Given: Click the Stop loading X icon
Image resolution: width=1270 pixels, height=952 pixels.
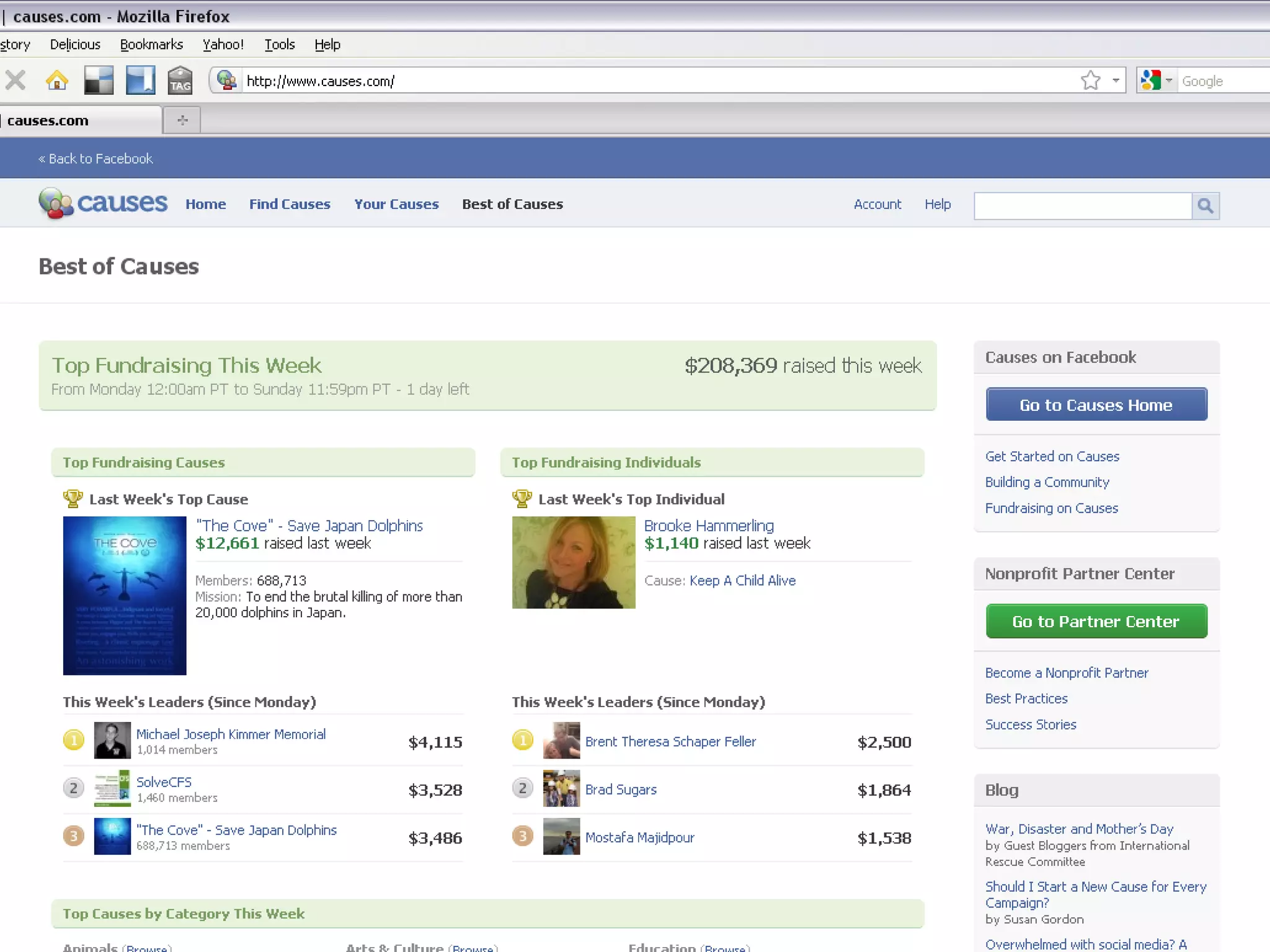Looking at the screenshot, I should (15, 81).
